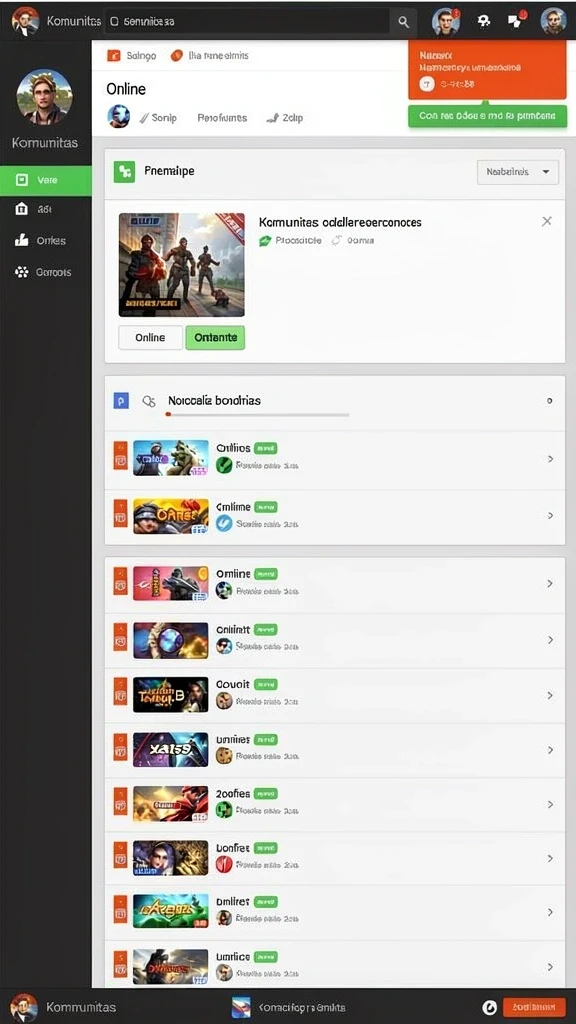576x1024 pixels.
Task: Click the orange button in bottom bar
Action: (x=534, y=1007)
